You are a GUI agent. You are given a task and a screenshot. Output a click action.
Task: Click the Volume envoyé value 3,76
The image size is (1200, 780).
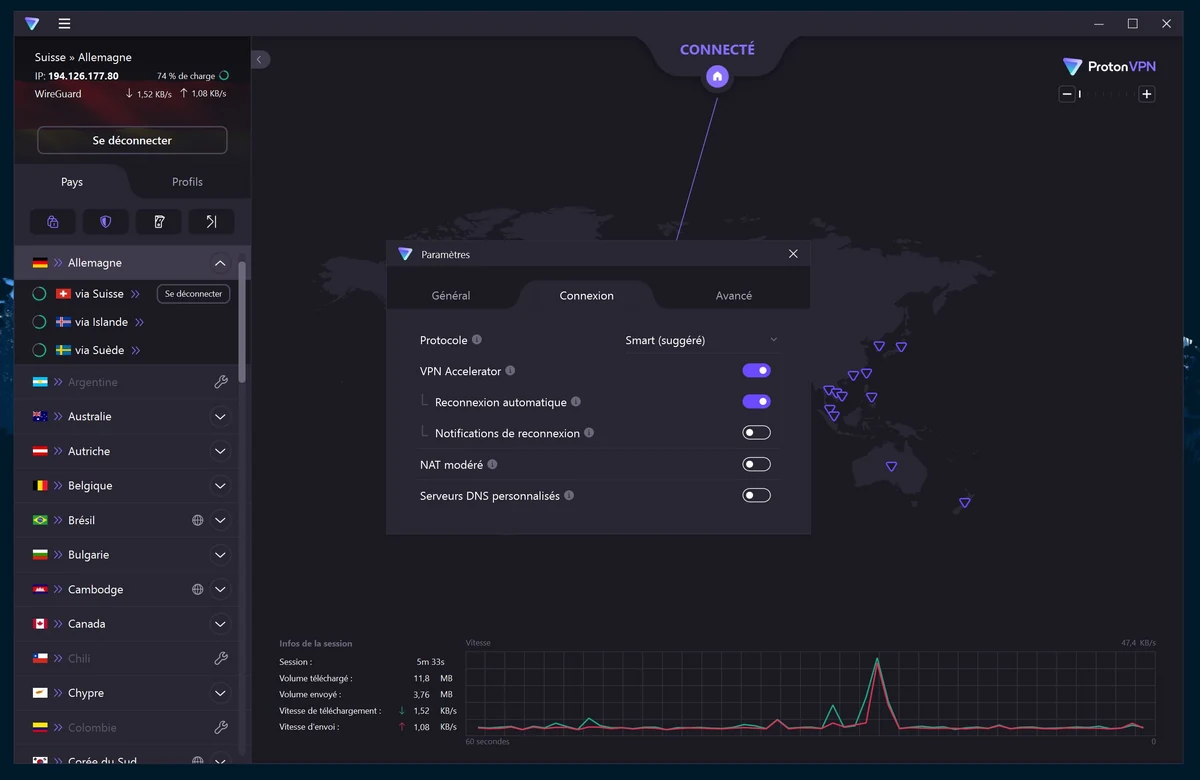(421, 694)
